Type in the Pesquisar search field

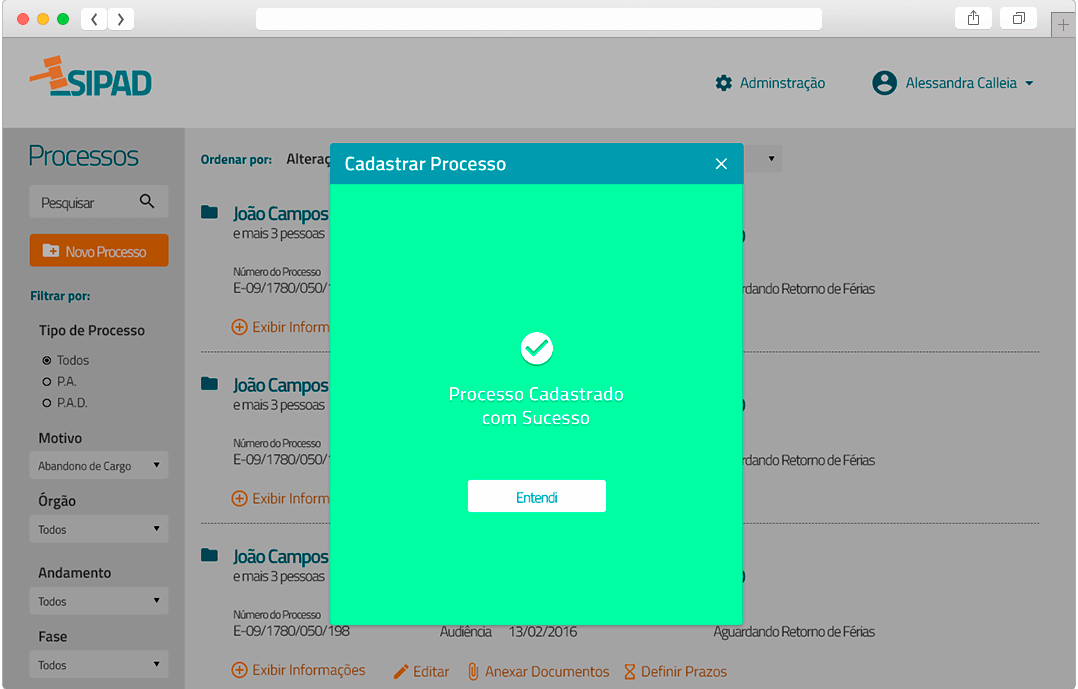(x=84, y=202)
